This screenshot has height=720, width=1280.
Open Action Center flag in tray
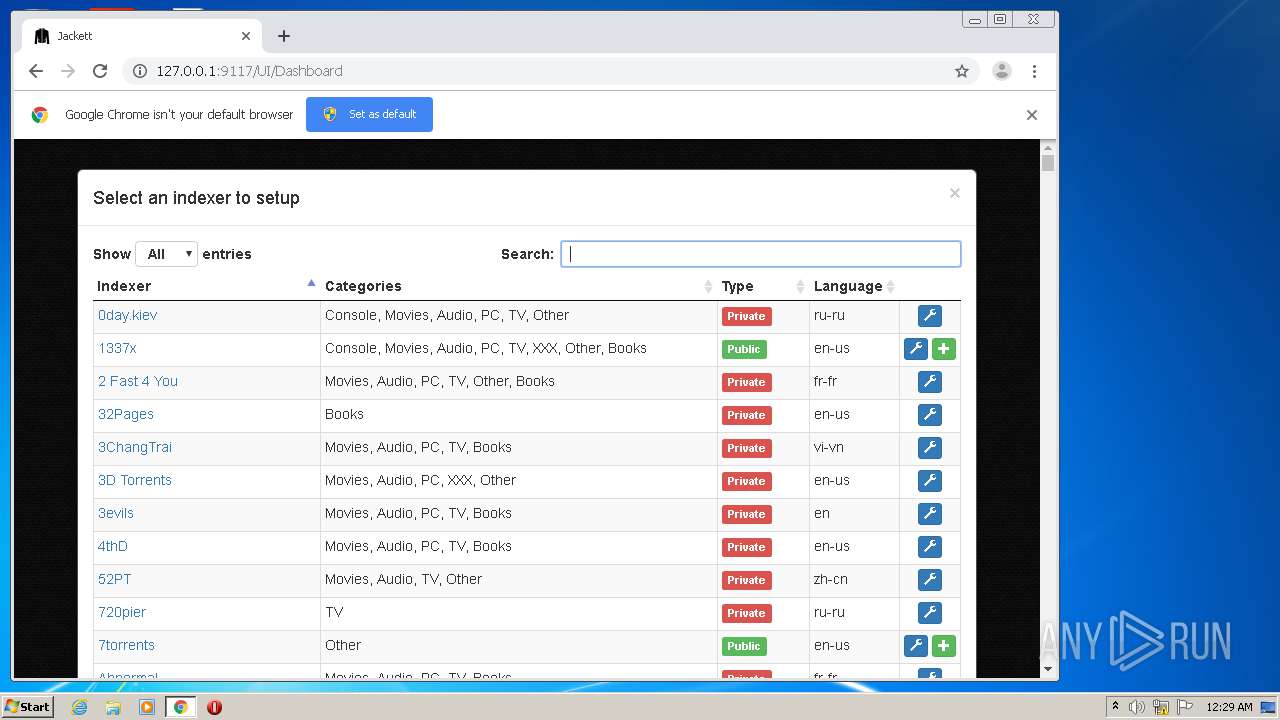[1185, 707]
